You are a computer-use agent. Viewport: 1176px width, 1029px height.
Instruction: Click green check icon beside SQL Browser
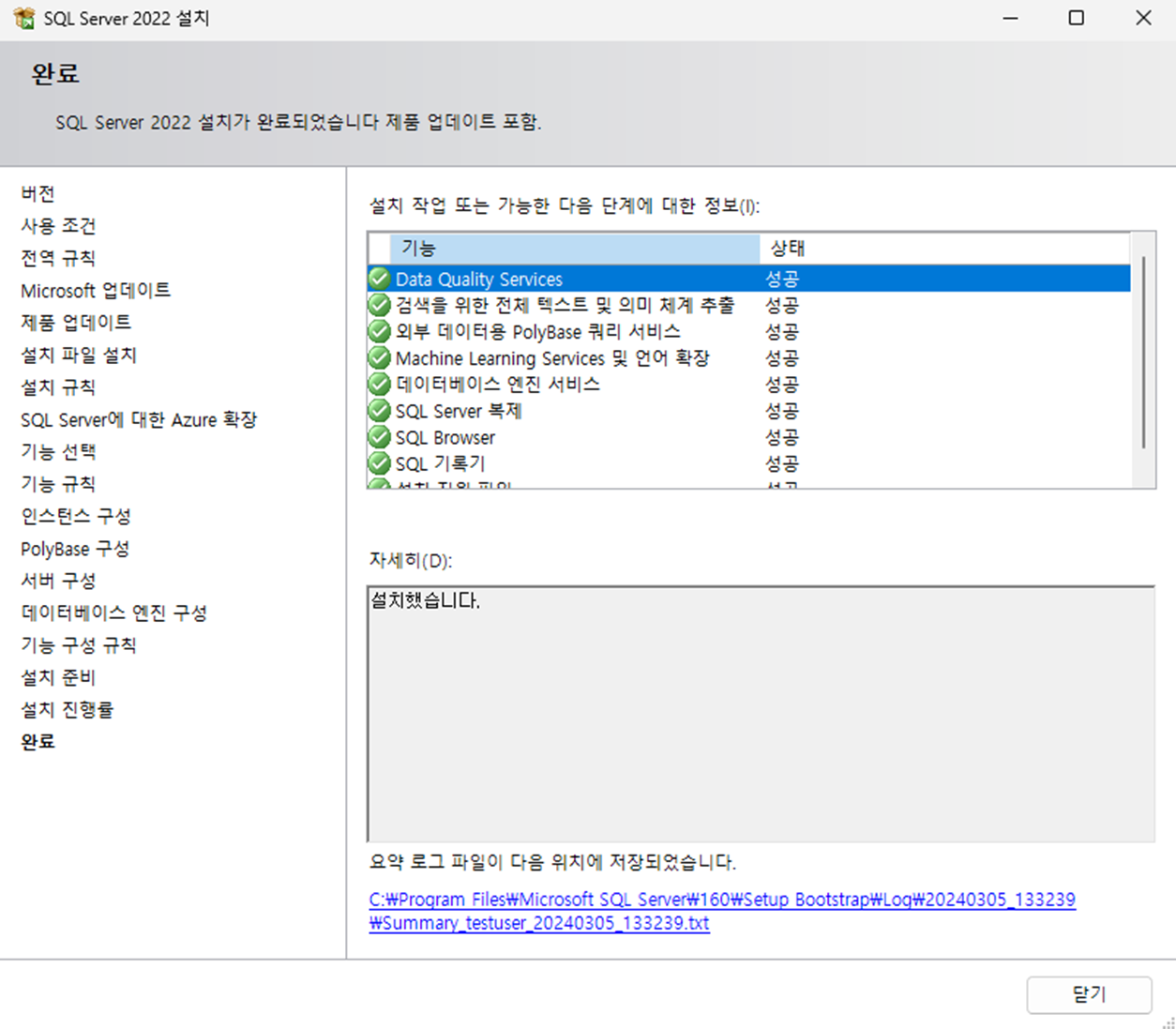[x=380, y=437]
